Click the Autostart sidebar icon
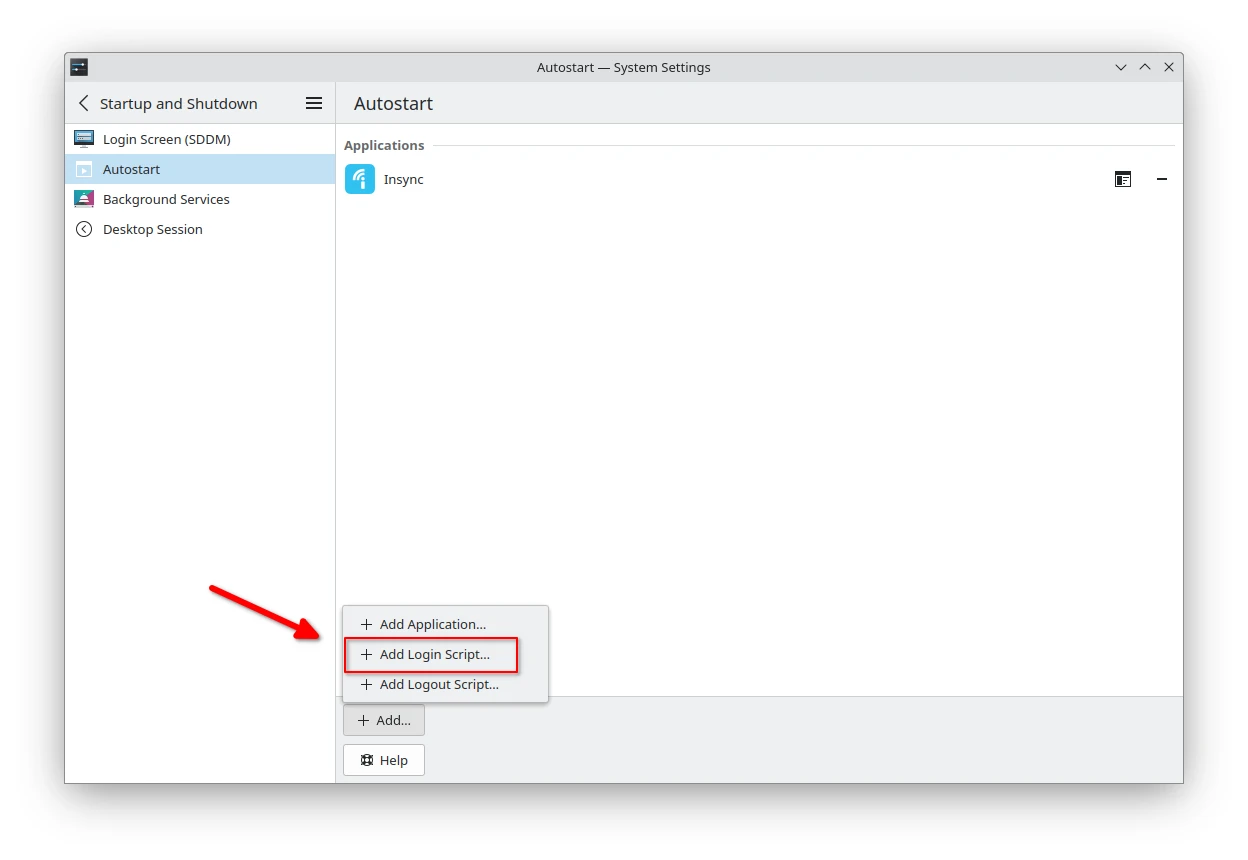The height and width of the screenshot is (860, 1248). pyautogui.click(x=84, y=169)
